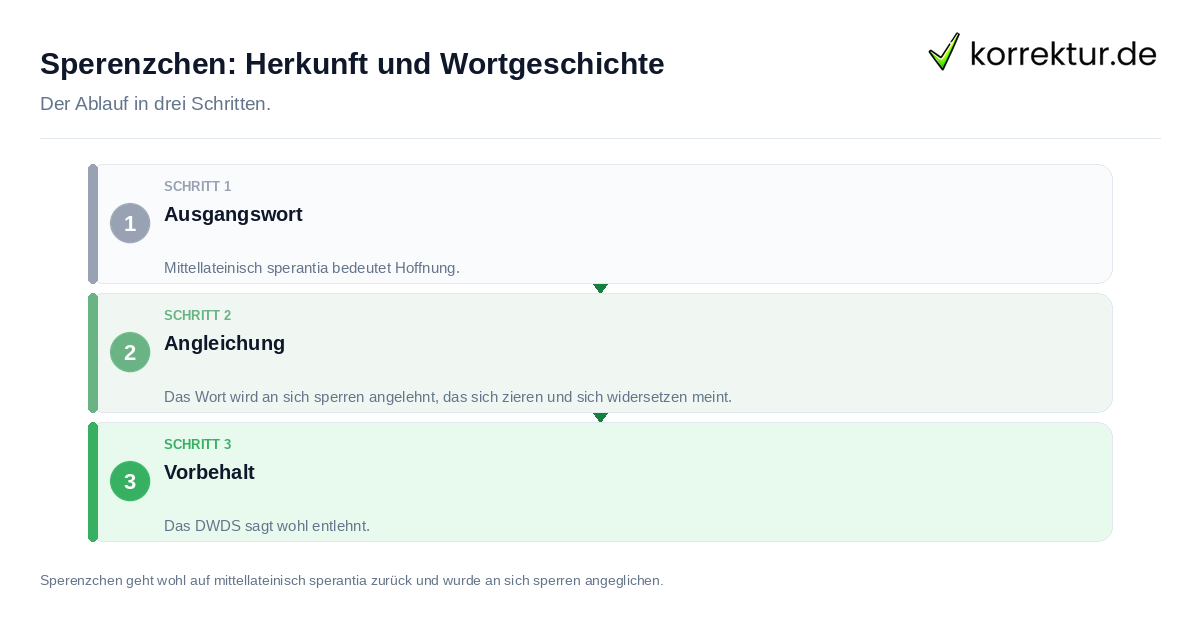Select the heading 'Sperenzchen: Herkunft und Wortgeschichte'
This screenshot has height=630, width=1200.
tap(352, 64)
